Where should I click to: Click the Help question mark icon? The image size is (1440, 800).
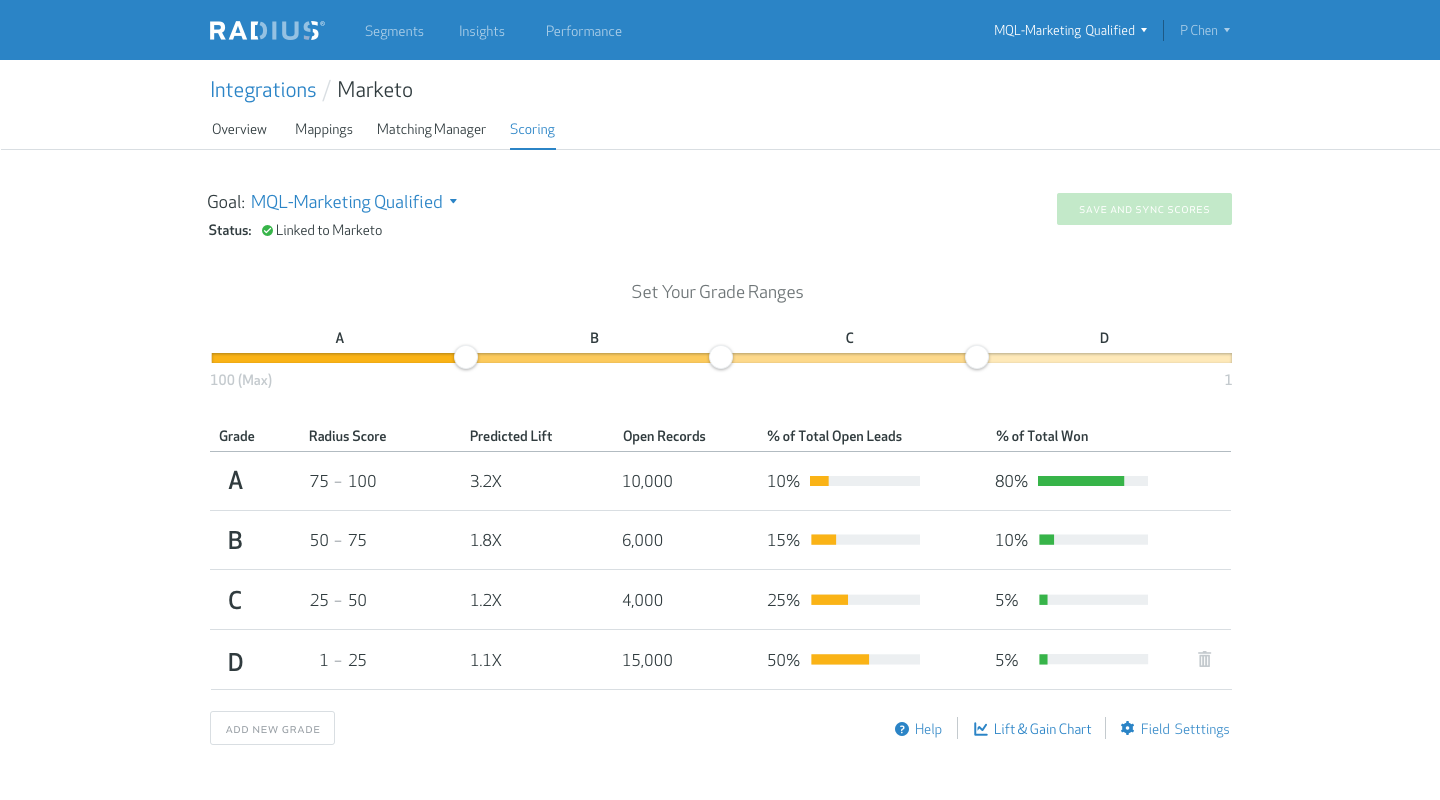tap(902, 729)
